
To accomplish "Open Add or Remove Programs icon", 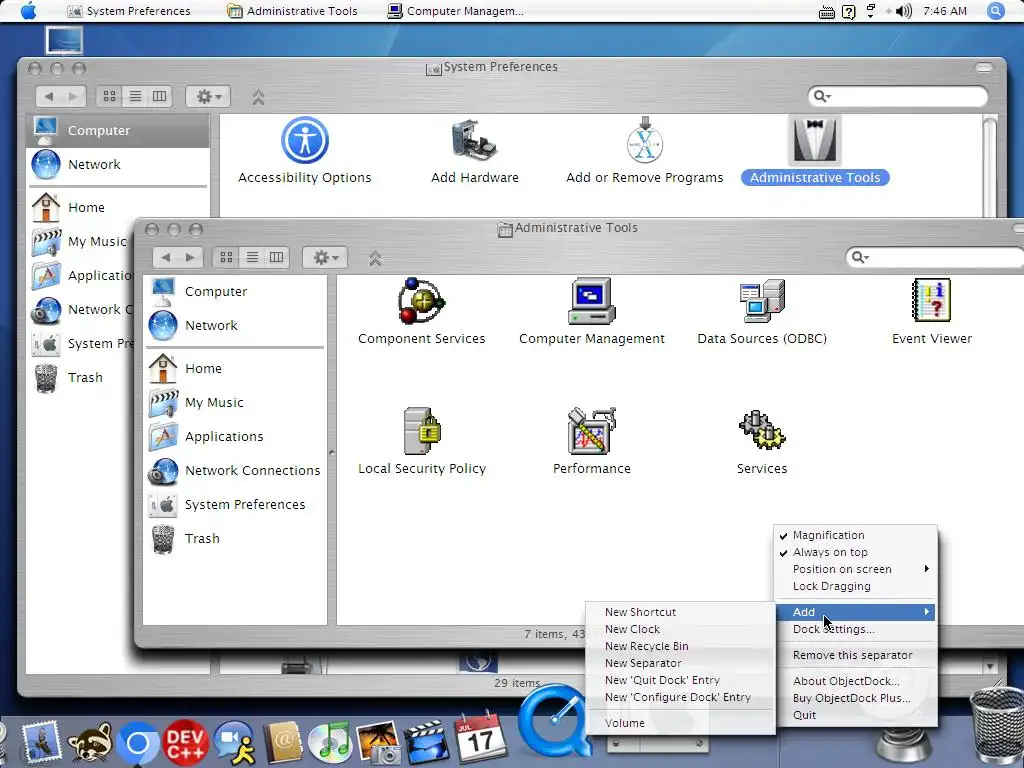I will [645, 140].
